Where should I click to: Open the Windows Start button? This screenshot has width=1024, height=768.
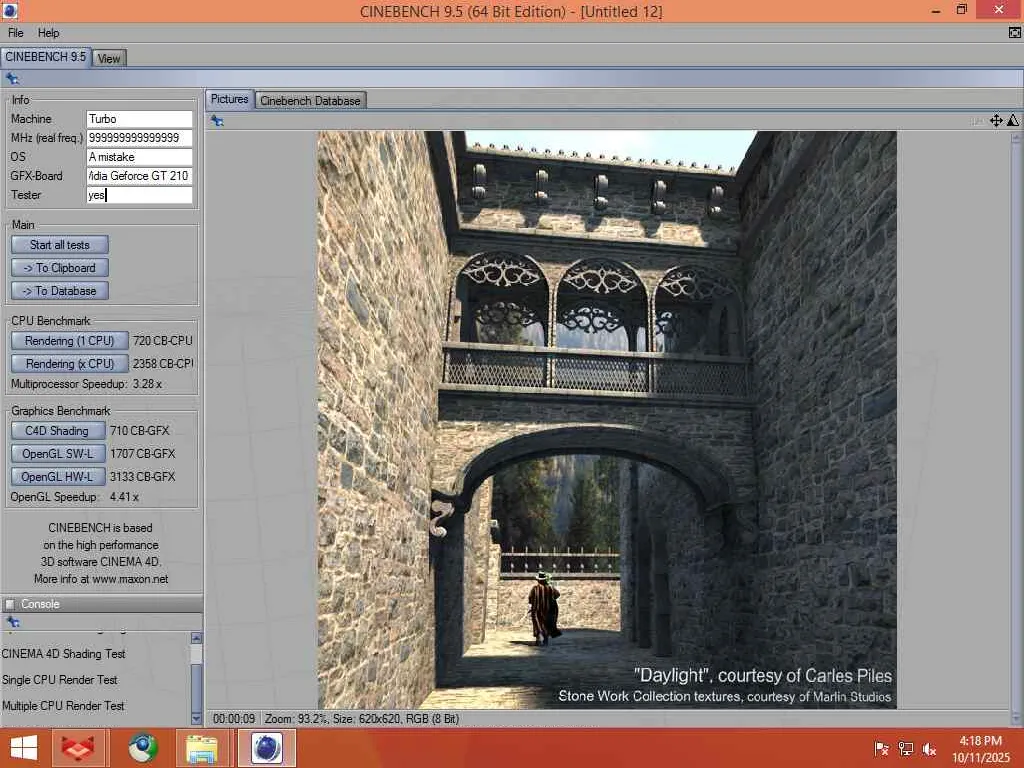click(x=24, y=748)
